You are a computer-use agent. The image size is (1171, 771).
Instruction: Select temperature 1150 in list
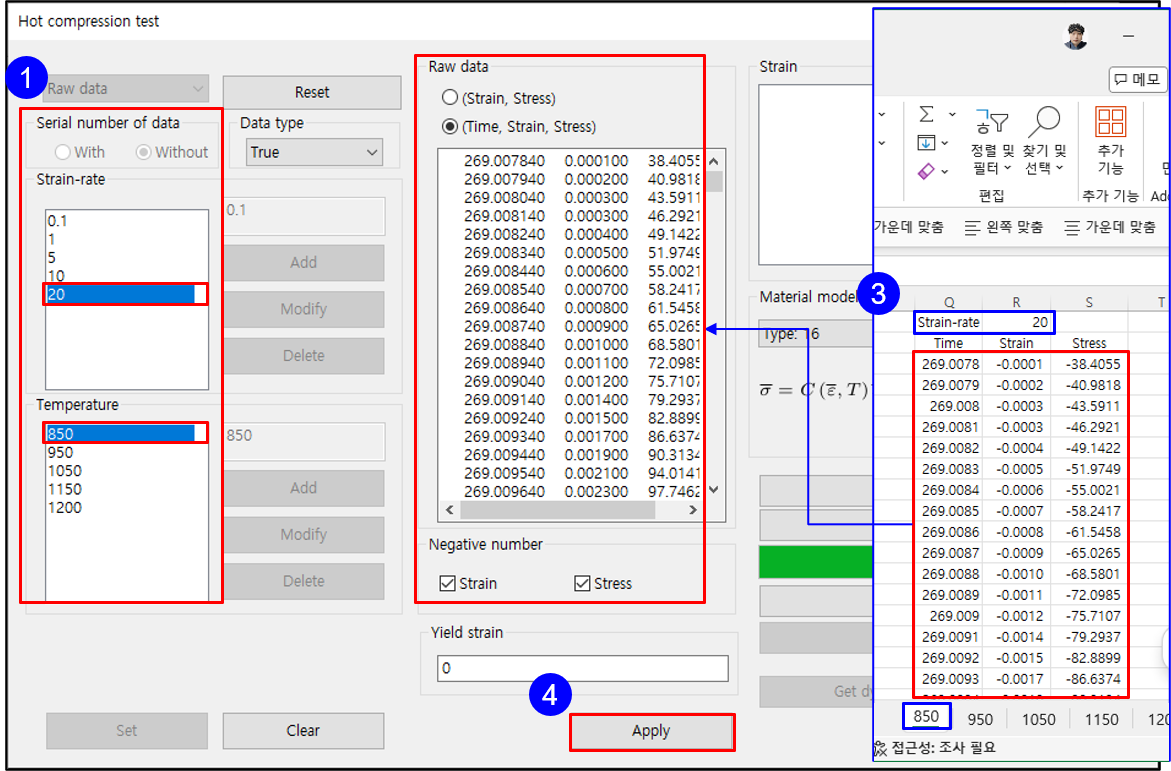pos(126,489)
